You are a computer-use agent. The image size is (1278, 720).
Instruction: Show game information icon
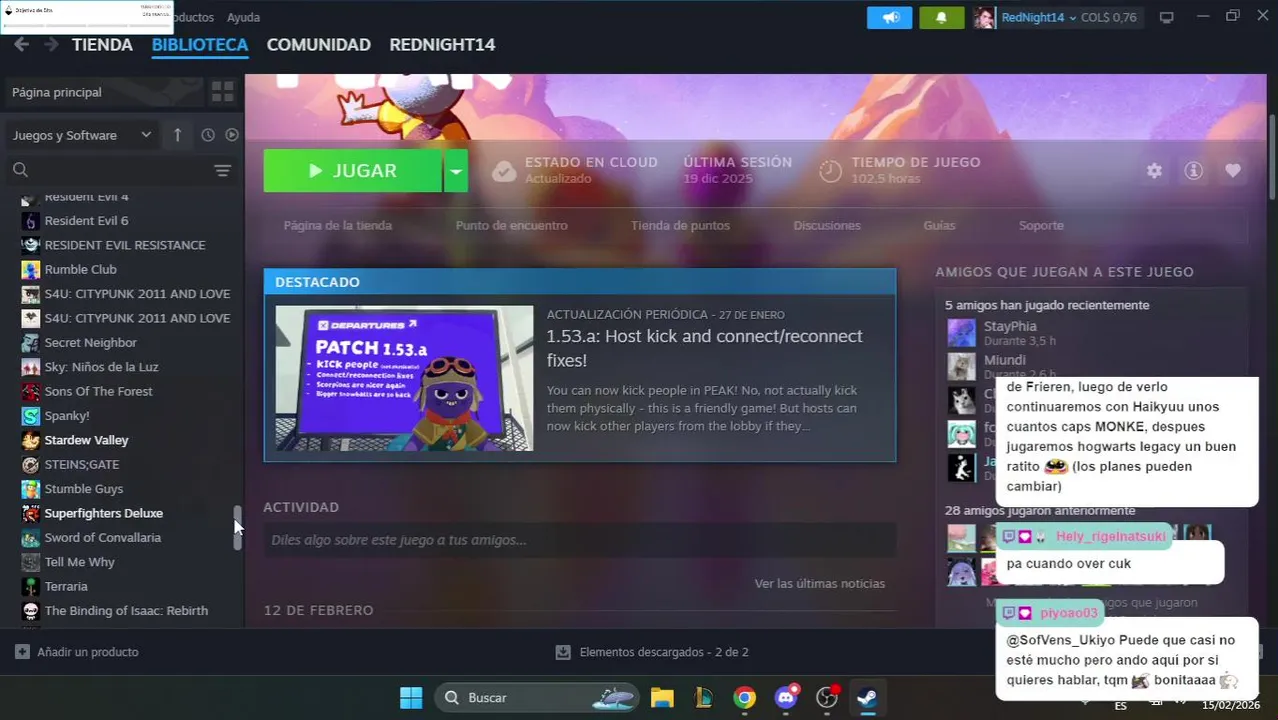[1193, 171]
